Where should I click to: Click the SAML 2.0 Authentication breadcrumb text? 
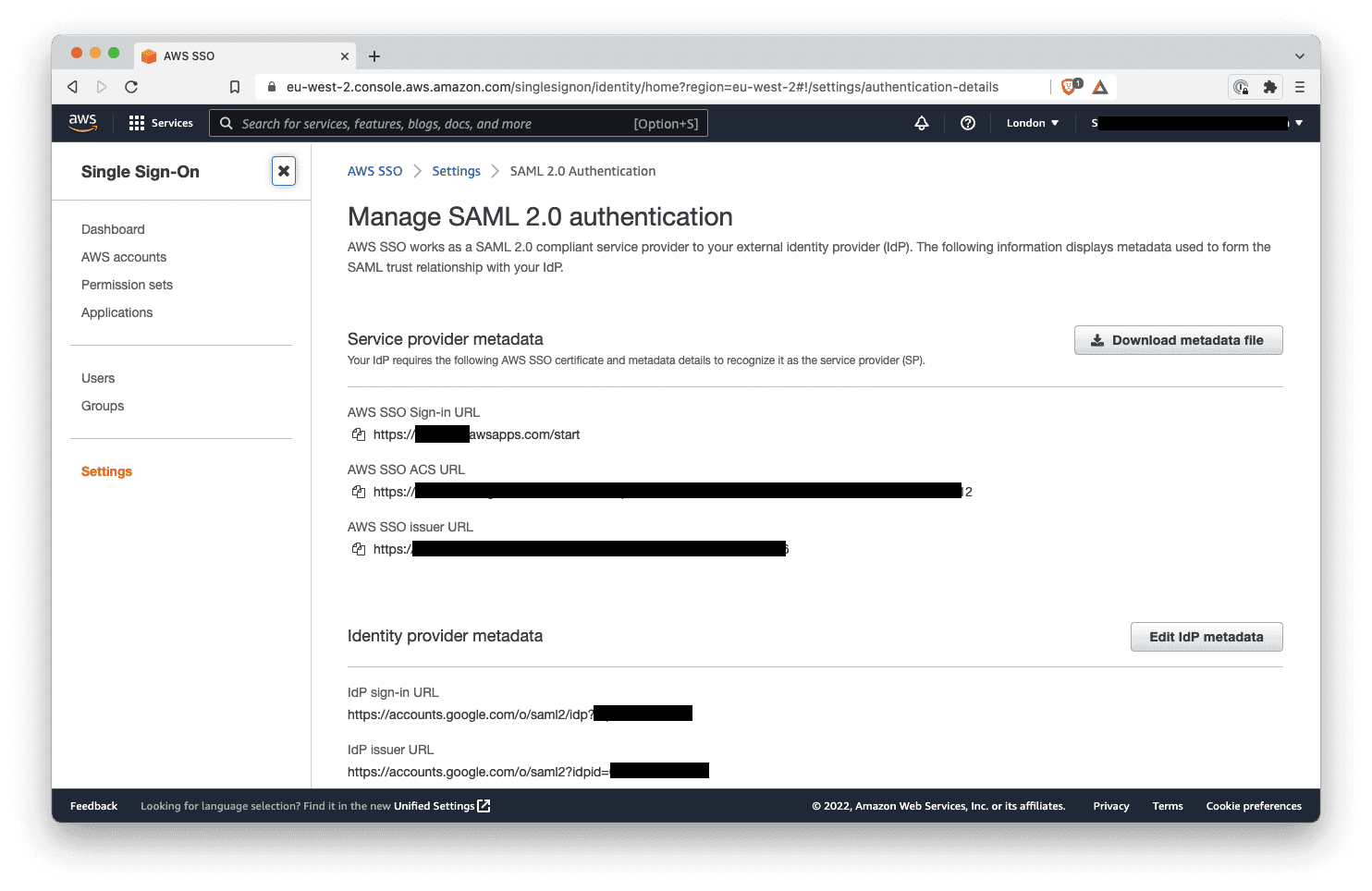coord(582,171)
